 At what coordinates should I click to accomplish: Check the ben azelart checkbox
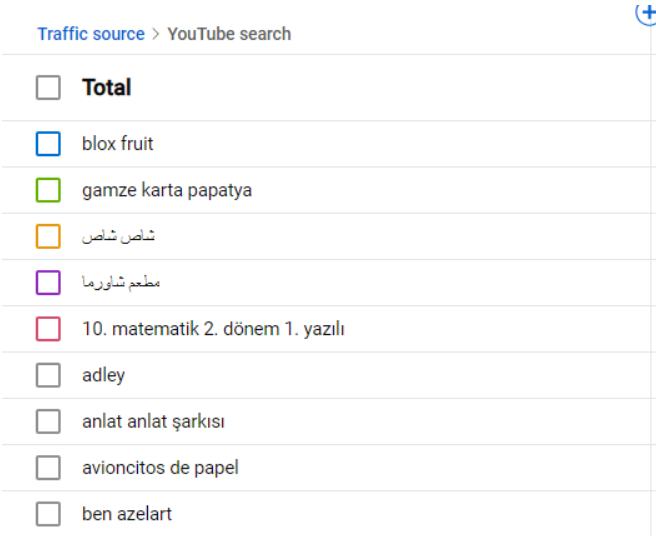coord(48,514)
